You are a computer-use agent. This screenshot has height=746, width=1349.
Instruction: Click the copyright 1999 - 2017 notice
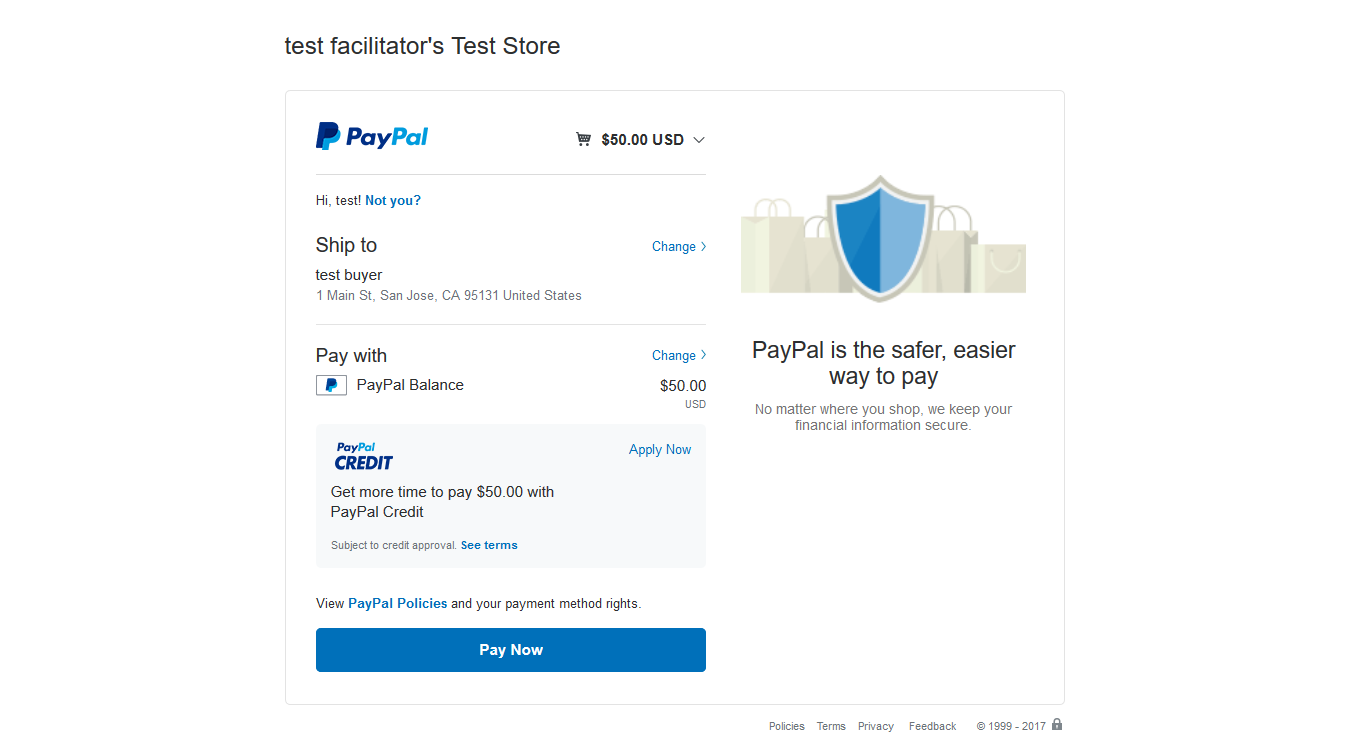point(1011,726)
